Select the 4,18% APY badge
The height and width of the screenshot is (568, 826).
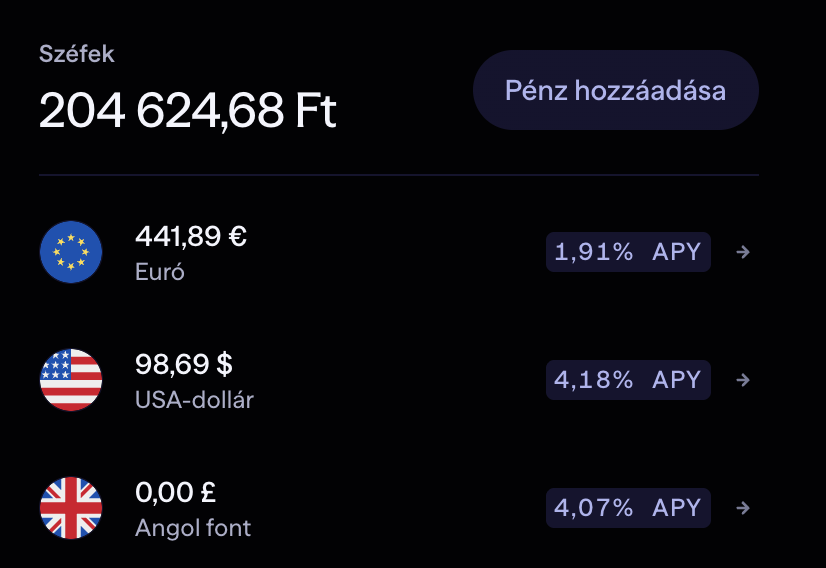pos(628,380)
